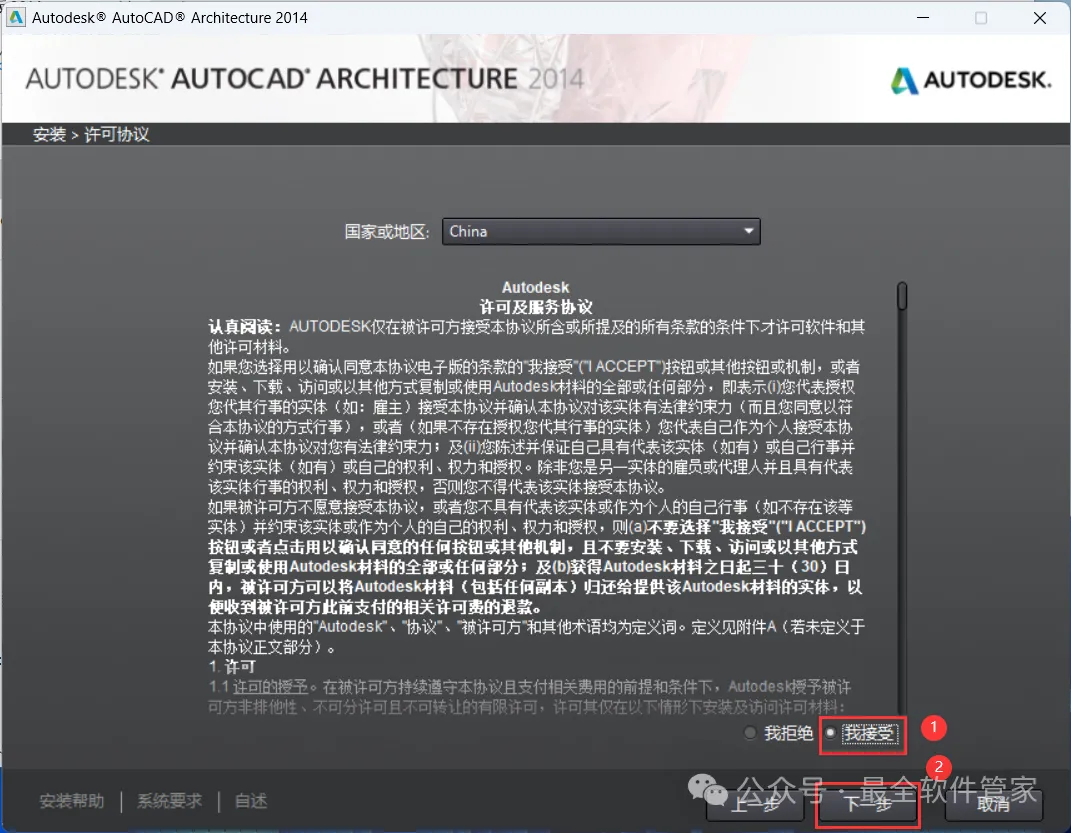Open the 系统要求 link
The image size is (1071, 833).
[169, 801]
